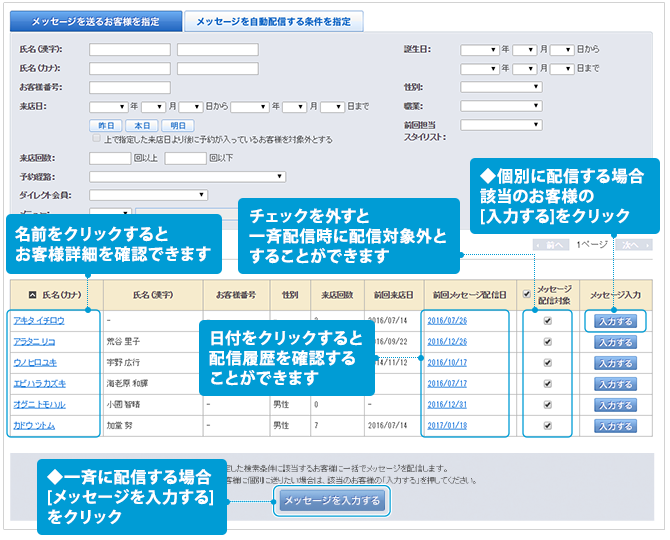670x540 pixels.
Task: Select the メッセージを送るお客様を指定 tab
Action: point(96,21)
